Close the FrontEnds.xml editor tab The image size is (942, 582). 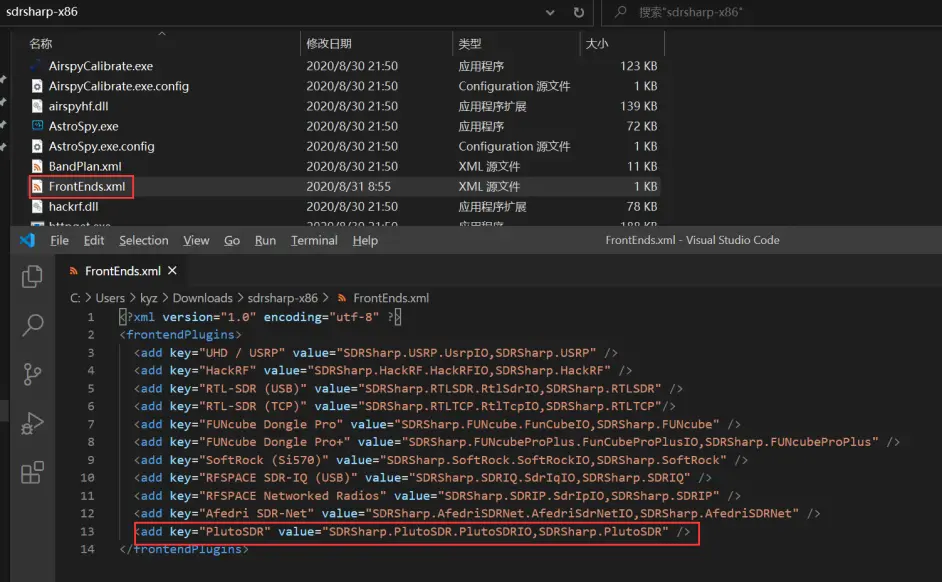[x=172, y=271]
